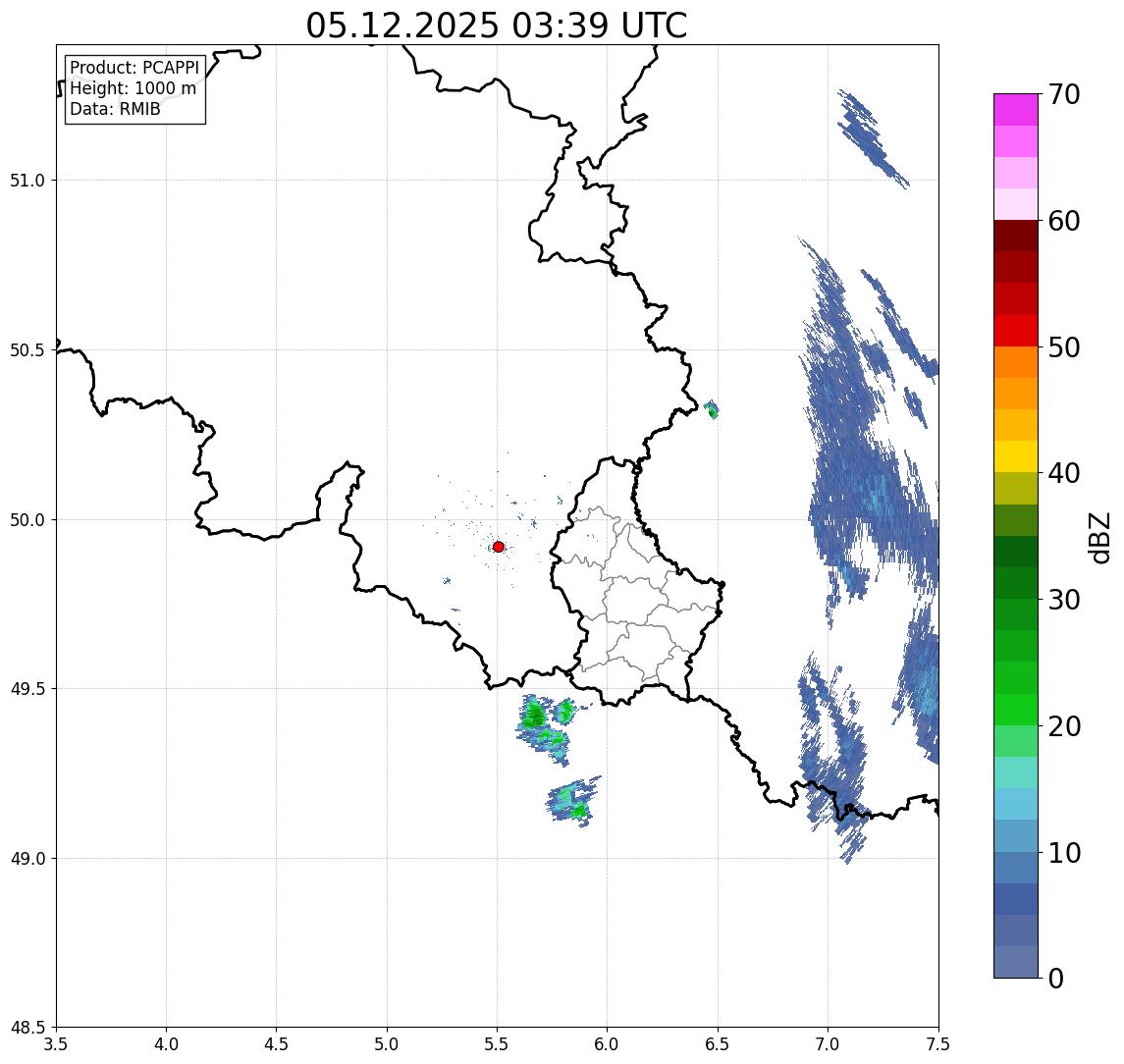Click the 'Height: 1000 m' label

[133, 88]
